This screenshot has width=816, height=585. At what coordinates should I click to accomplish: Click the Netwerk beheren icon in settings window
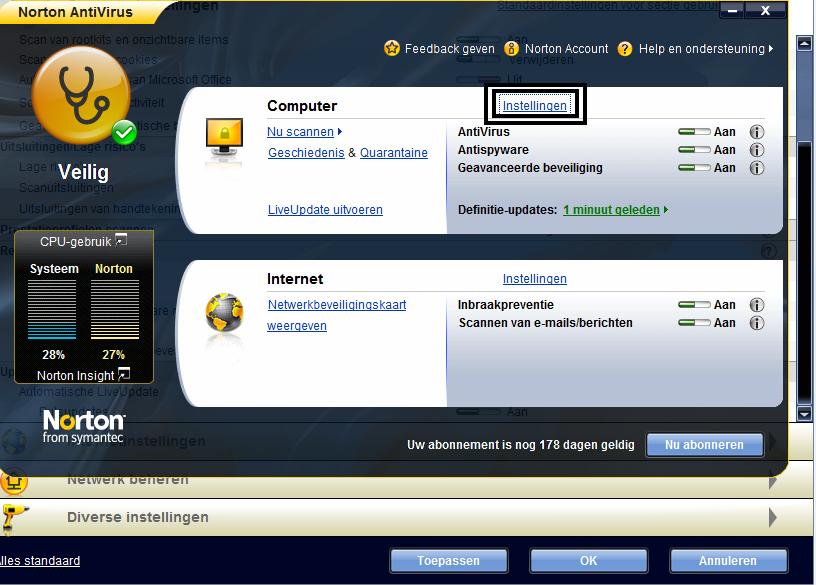(x=14, y=482)
